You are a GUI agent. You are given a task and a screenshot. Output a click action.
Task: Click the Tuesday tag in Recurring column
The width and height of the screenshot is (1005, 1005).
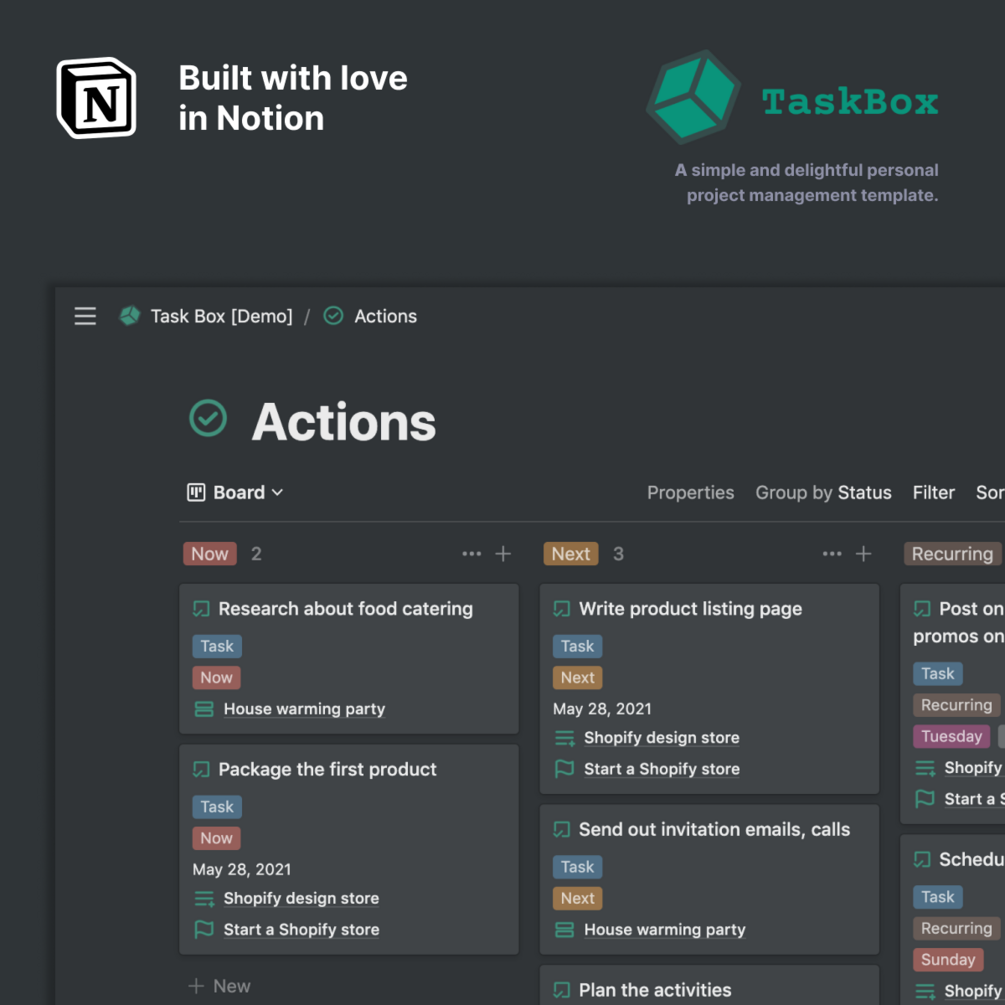951,736
